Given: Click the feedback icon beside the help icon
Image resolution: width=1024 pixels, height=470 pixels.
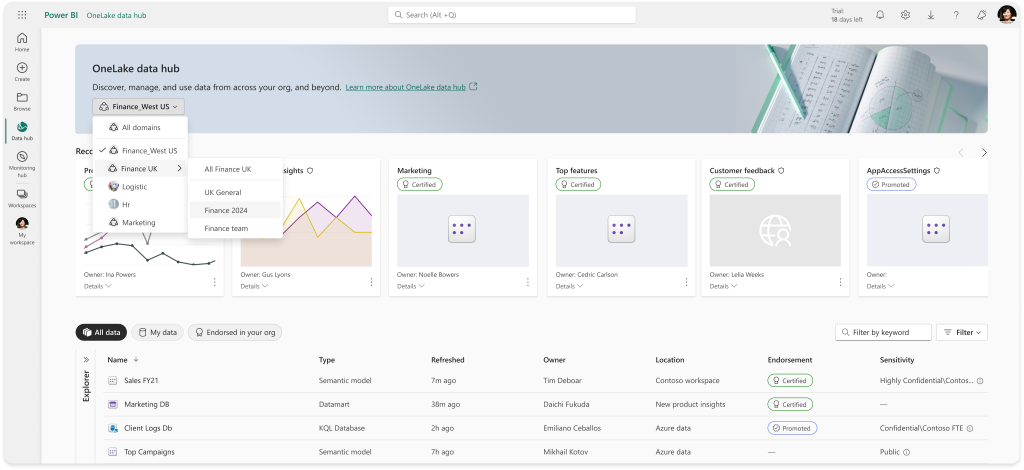Looking at the screenshot, I should 982,15.
